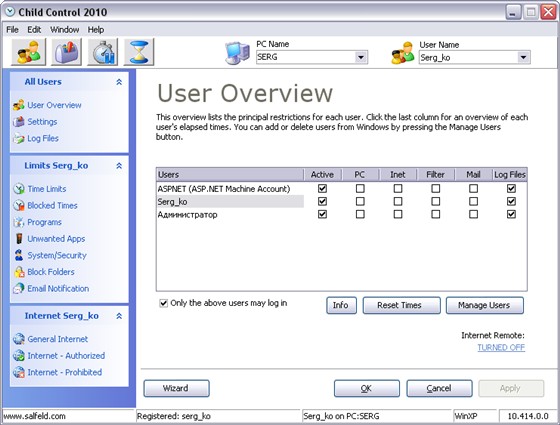
Task: Click the User Overview sidebar icon
Action: (x=19, y=105)
